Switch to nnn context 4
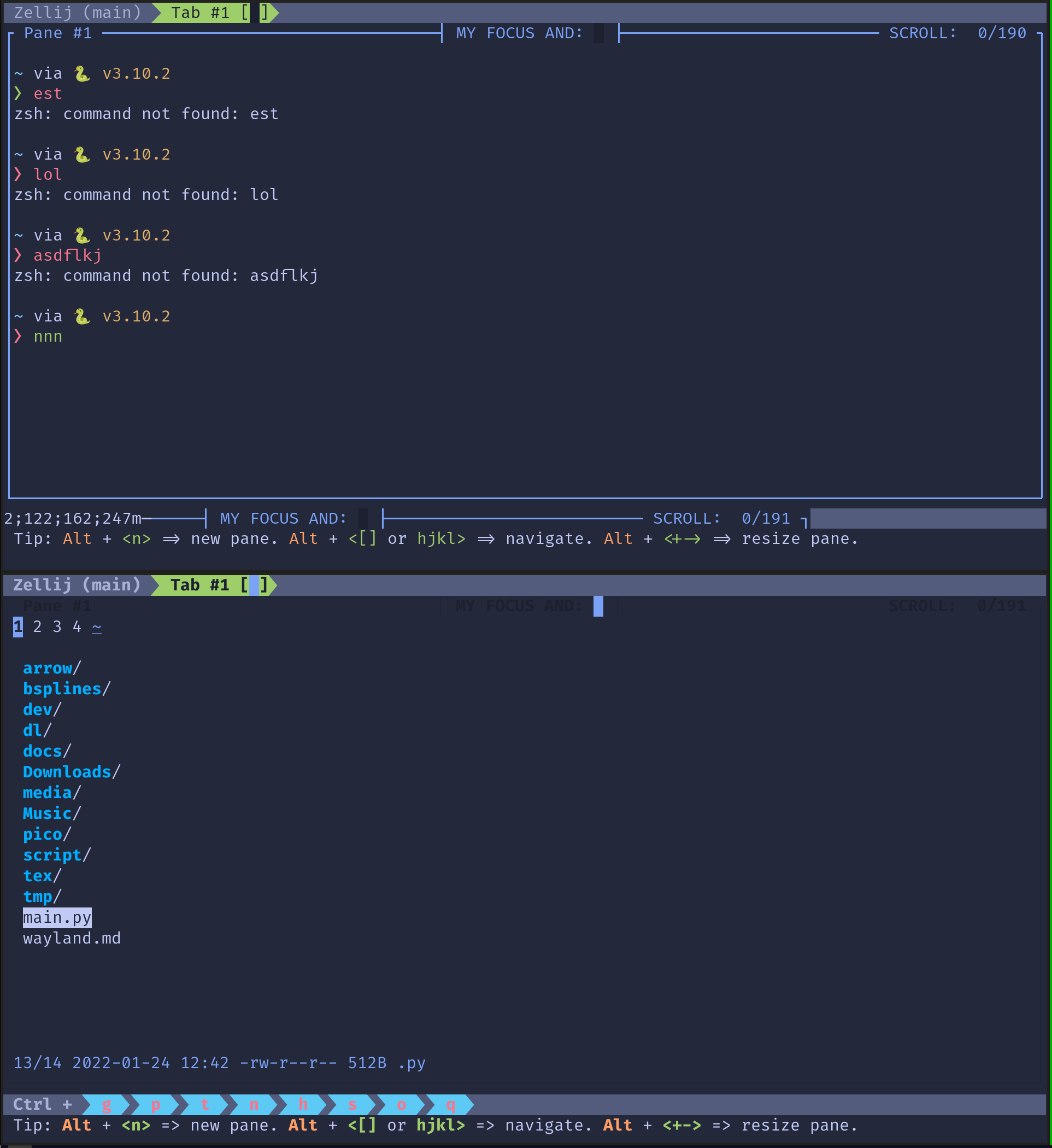Screen dimensions: 1052x1148 pos(77,626)
